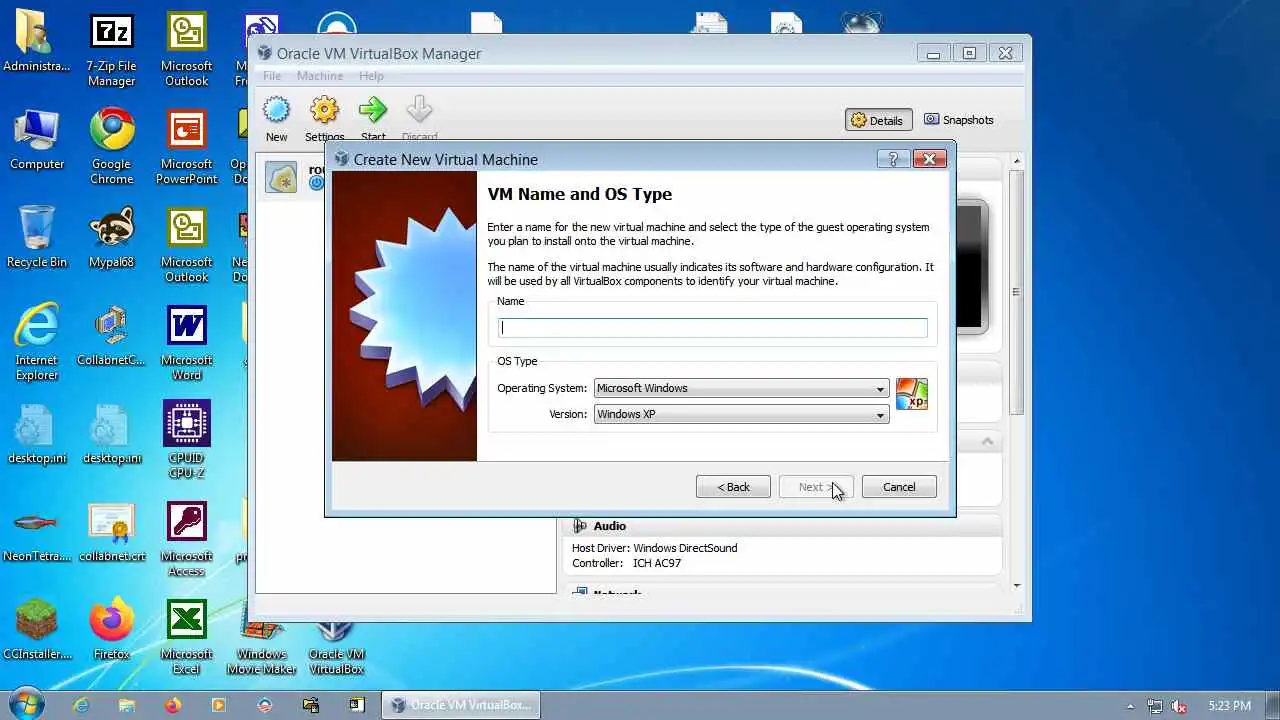The width and height of the screenshot is (1280, 720).
Task: Click the green Start arrow icon
Action: click(373, 112)
